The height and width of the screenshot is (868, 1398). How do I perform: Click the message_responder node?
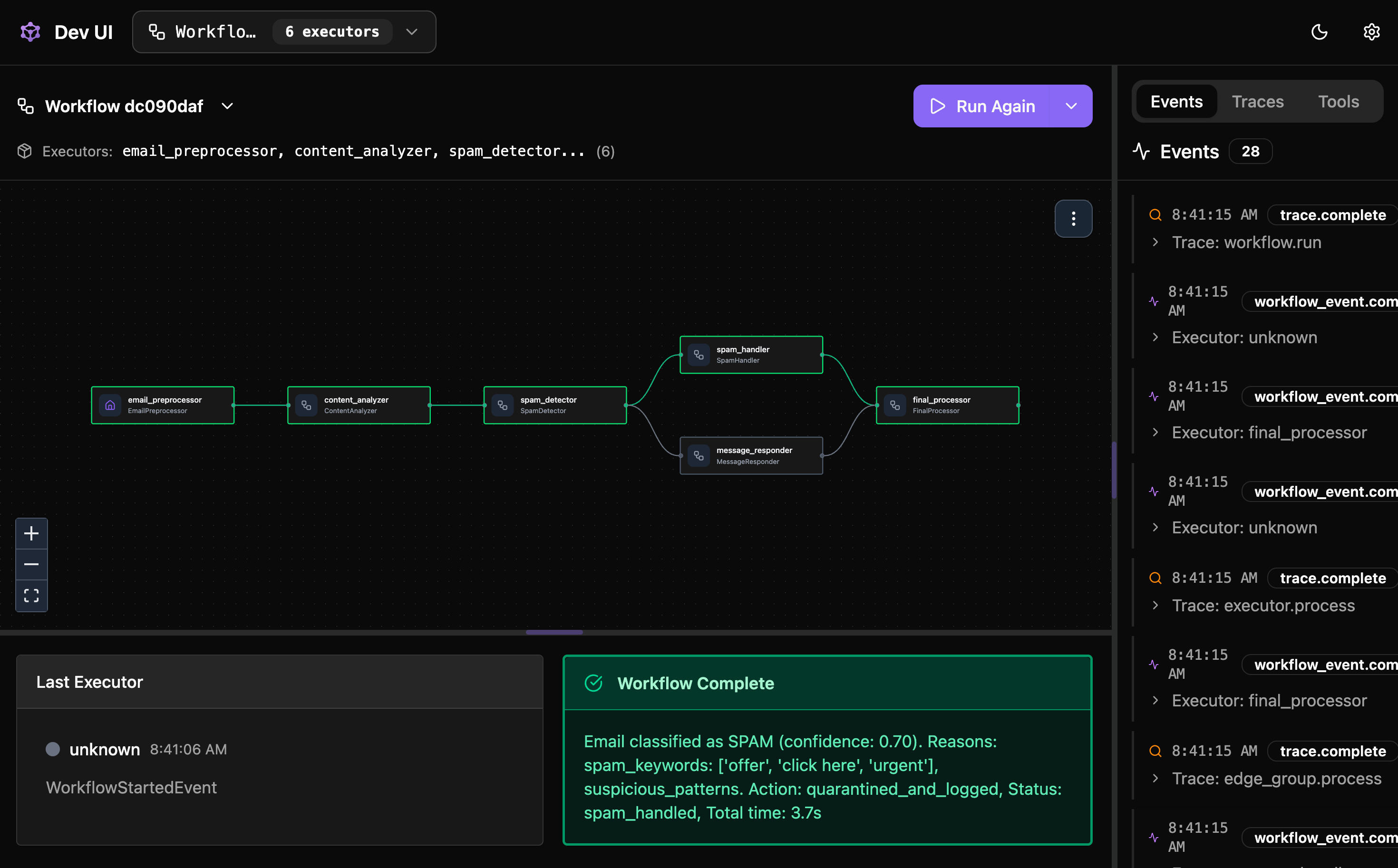(x=751, y=455)
